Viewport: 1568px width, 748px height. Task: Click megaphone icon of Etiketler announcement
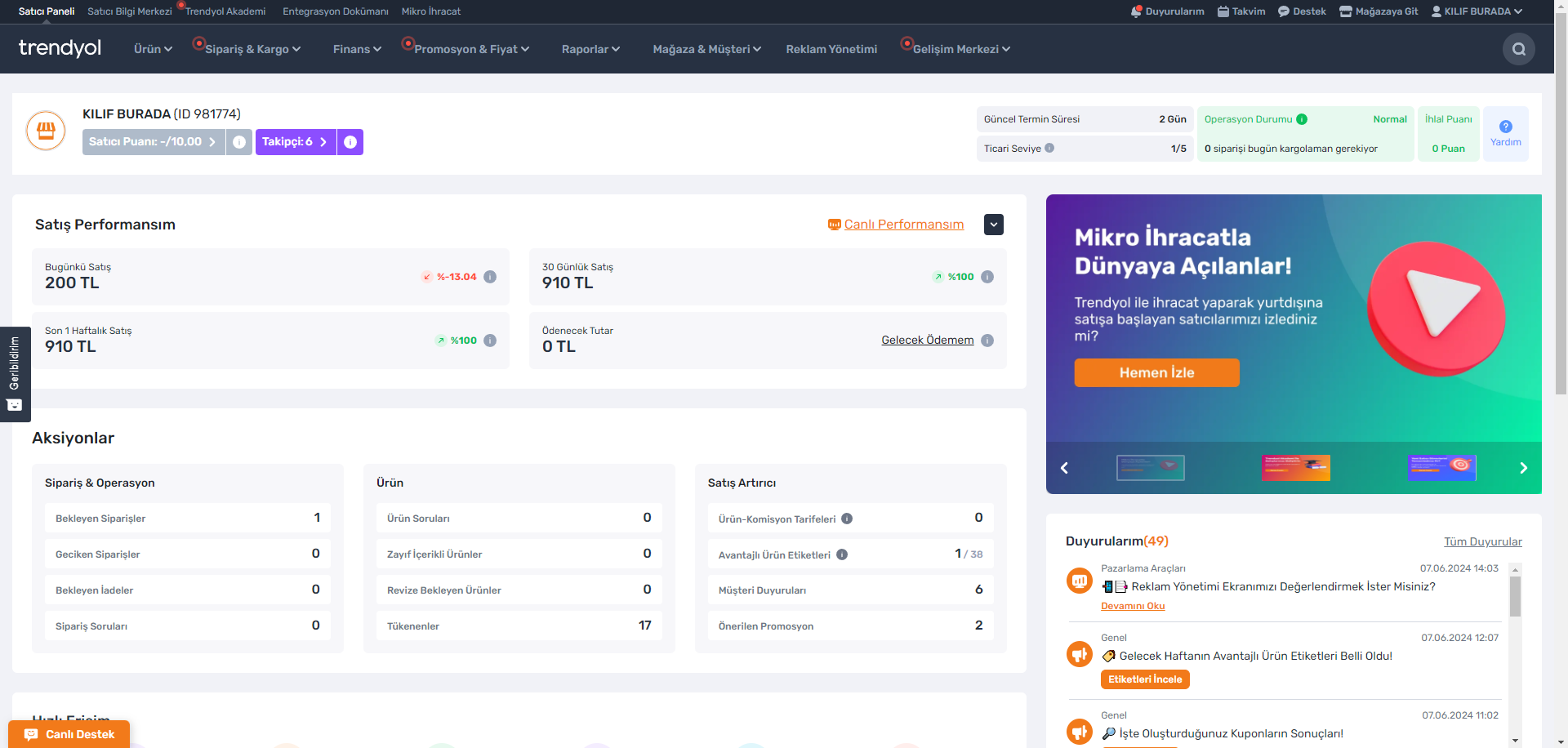1080,655
